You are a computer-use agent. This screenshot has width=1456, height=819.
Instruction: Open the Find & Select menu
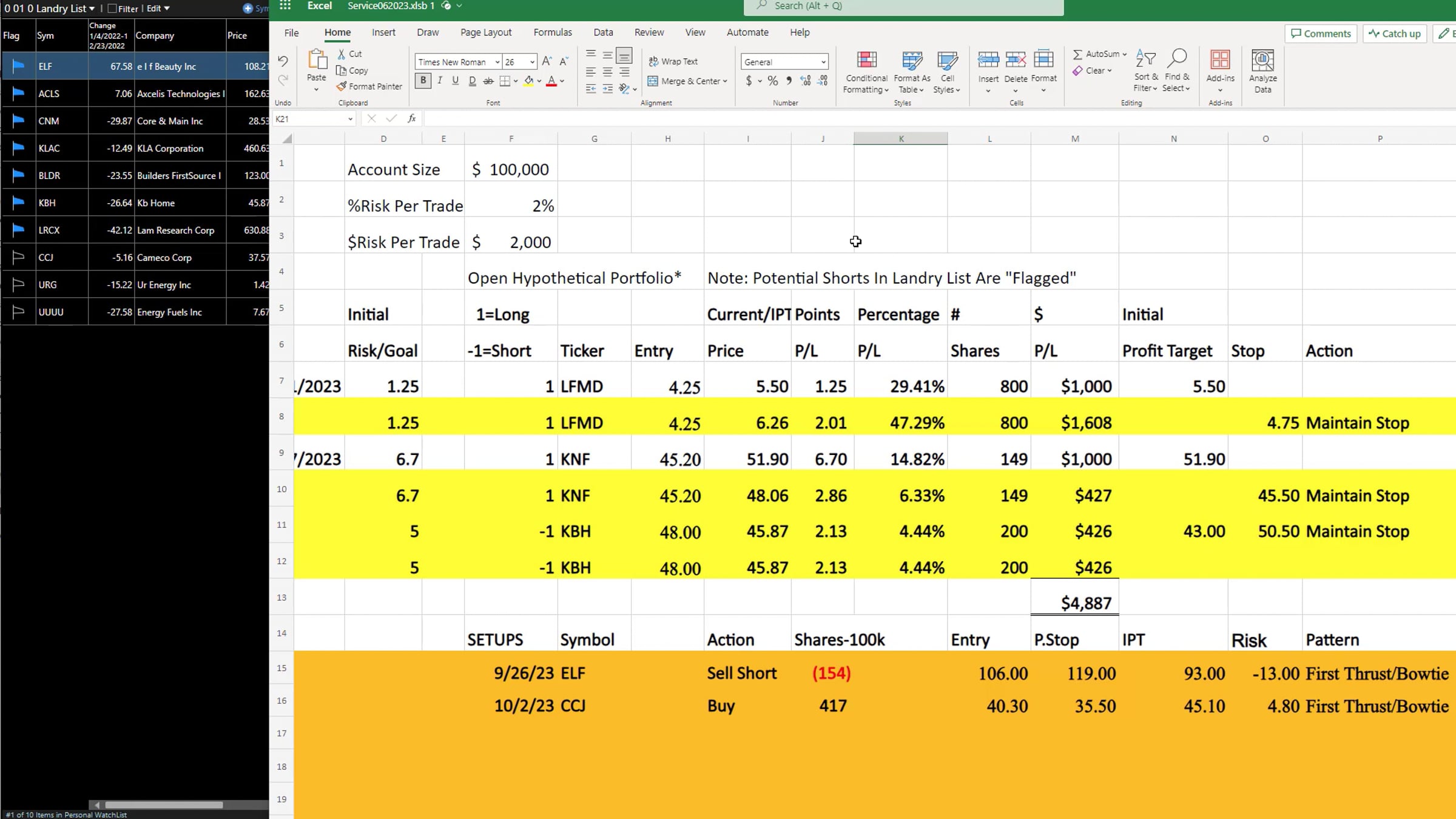click(x=1176, y=70)
